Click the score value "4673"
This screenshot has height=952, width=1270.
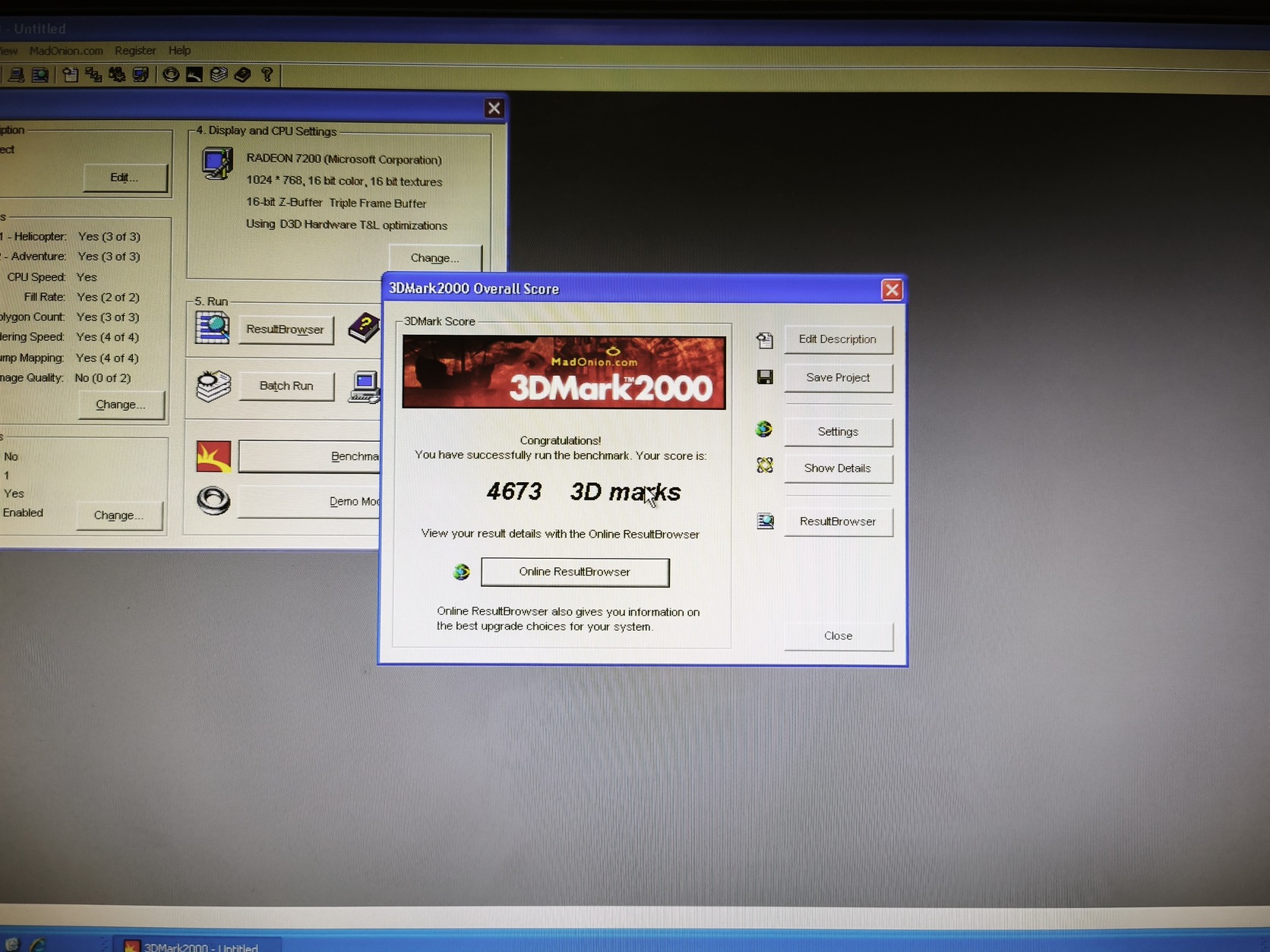point(514,492)
